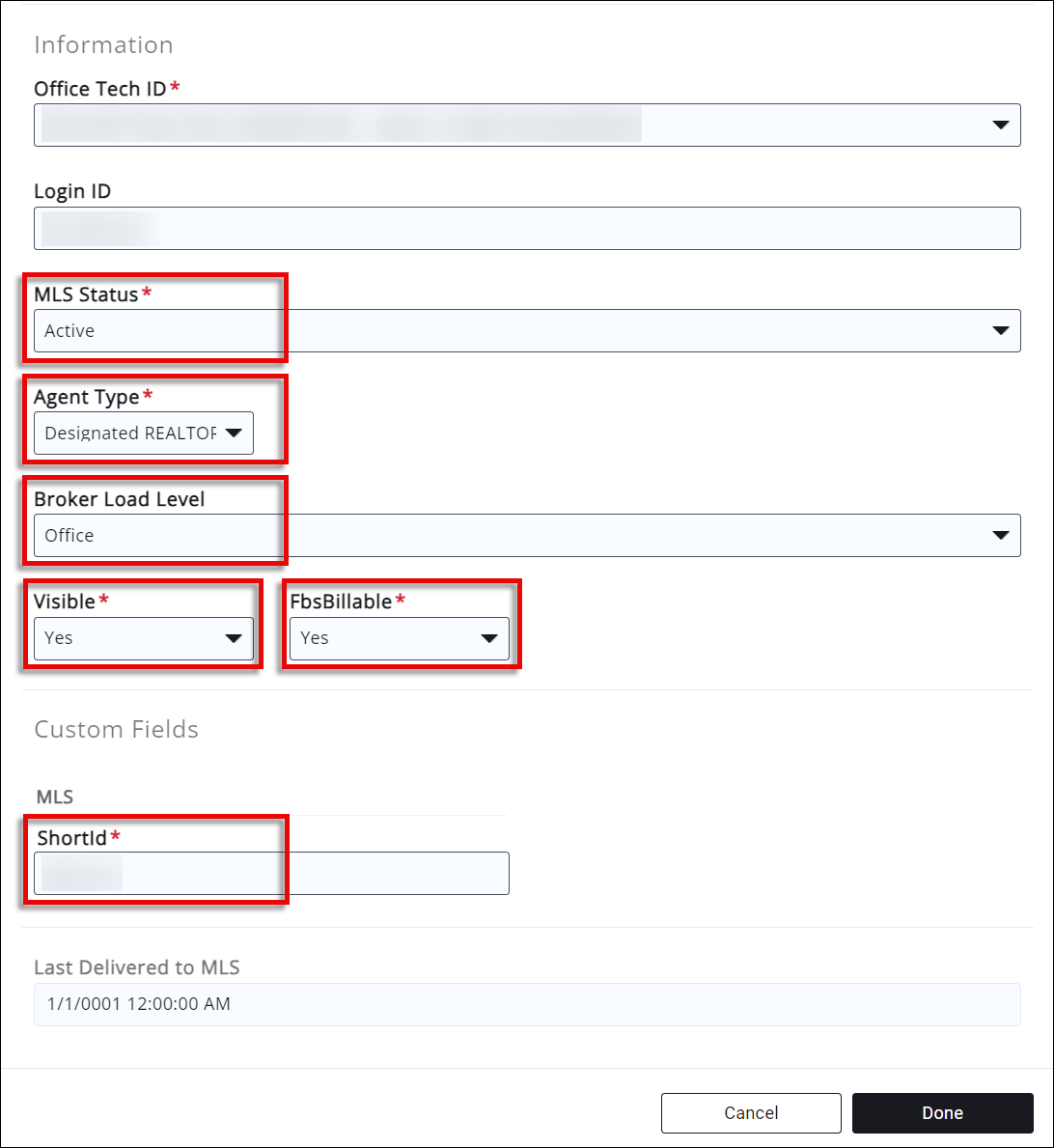Open the Agent Type combo box

(x=130, y=434)
